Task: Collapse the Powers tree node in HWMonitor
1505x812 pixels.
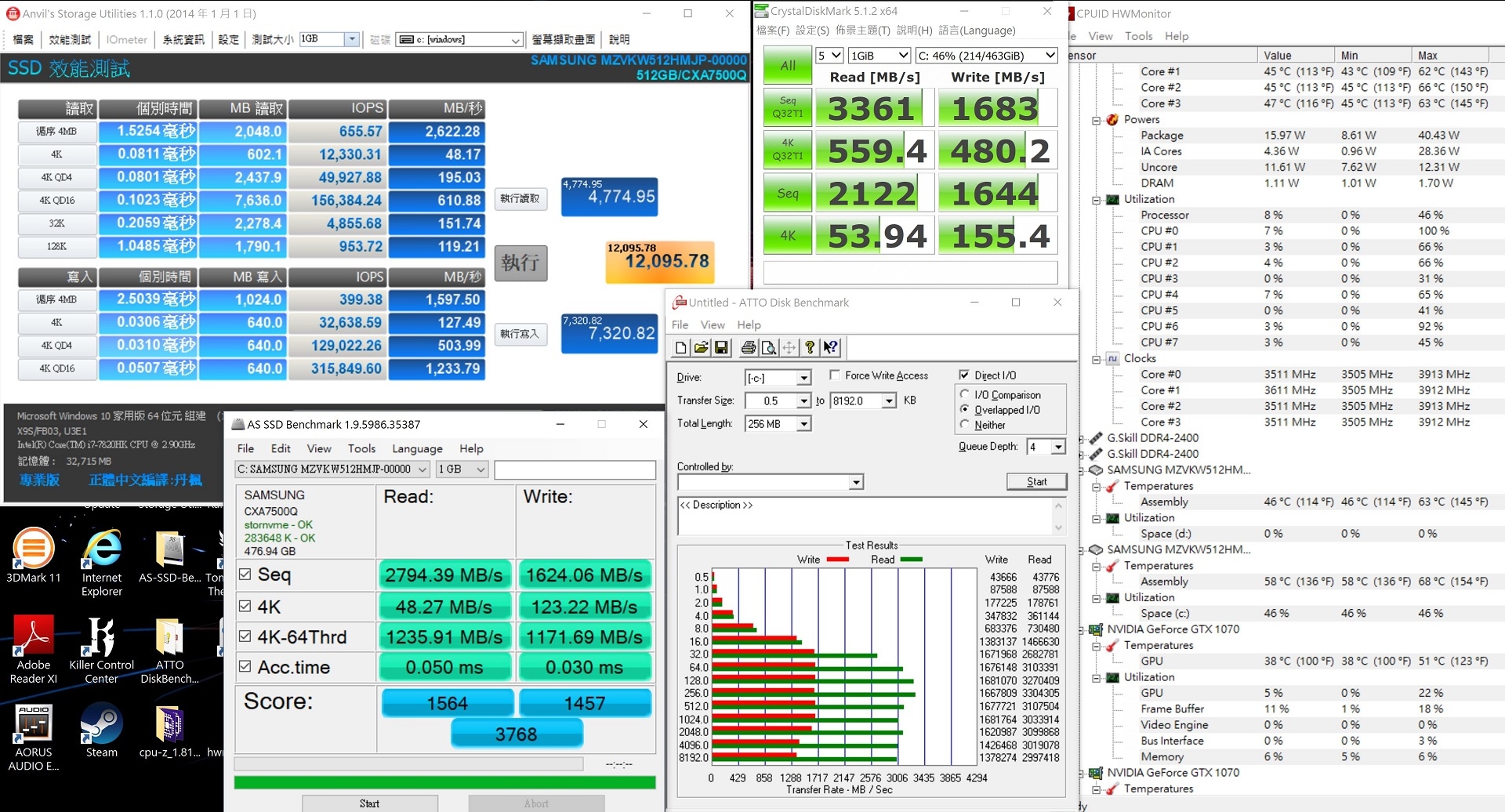Action: coord(1097,120)
